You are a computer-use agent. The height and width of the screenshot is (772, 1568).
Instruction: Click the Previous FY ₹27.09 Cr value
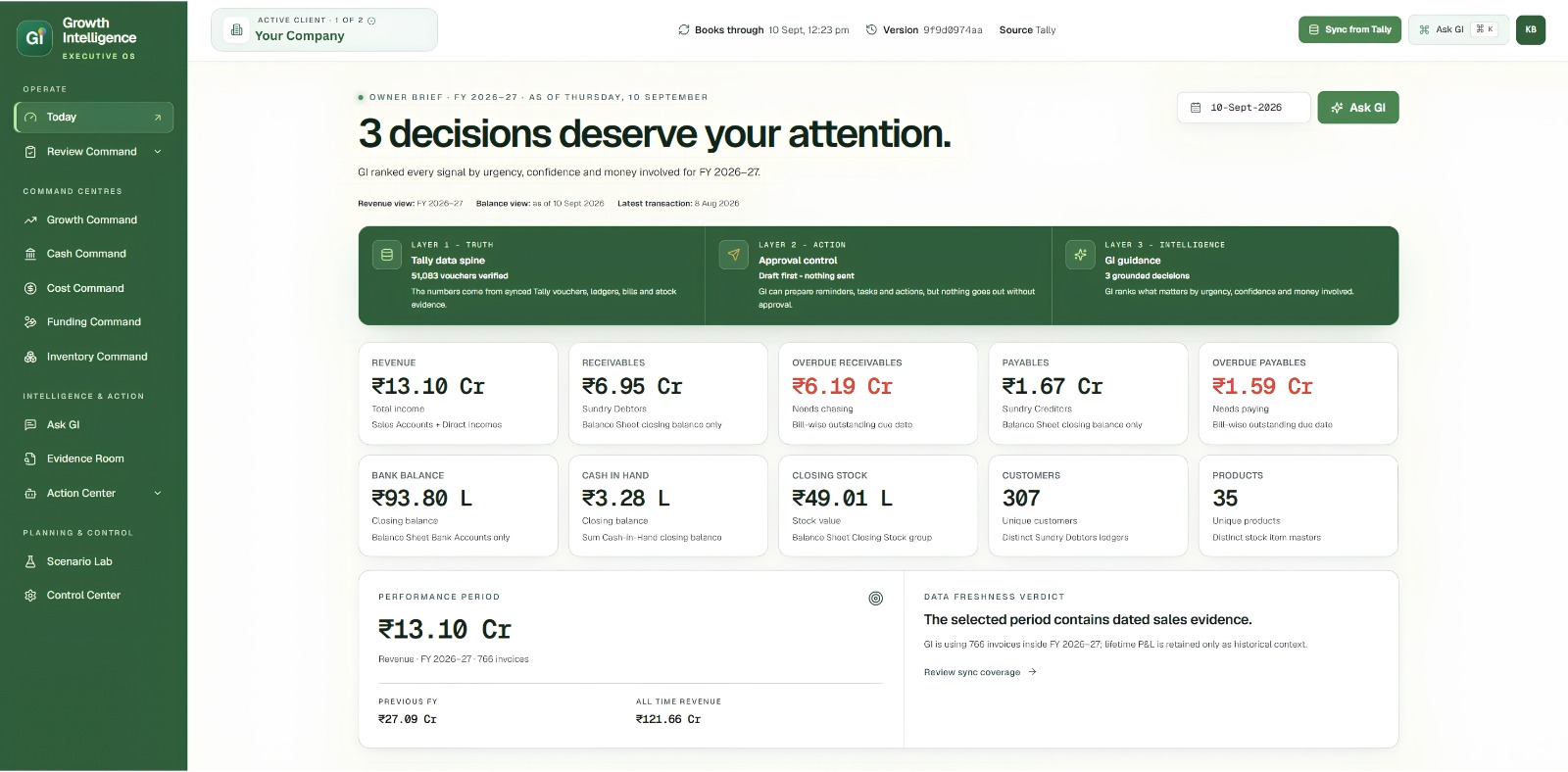[408, 720]
